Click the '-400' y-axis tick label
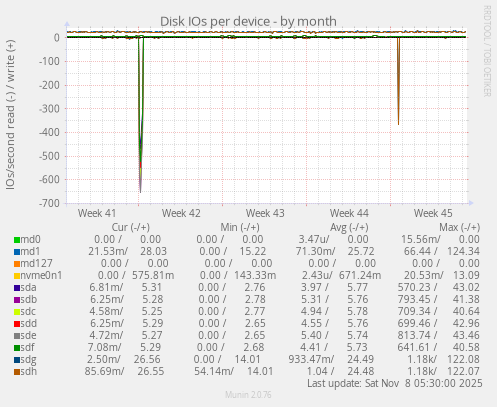 tap(49, 132)
